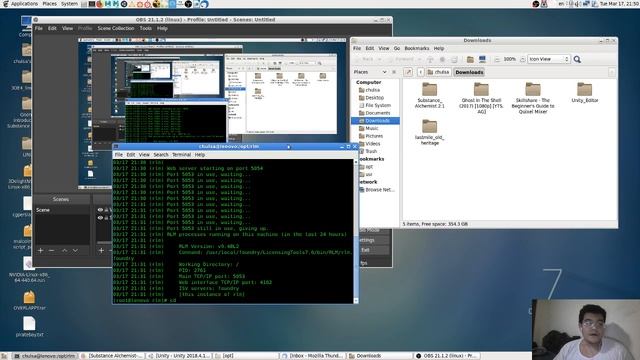Open OBS Tools menu
This screenshot has height=360, width=640.
146,28
